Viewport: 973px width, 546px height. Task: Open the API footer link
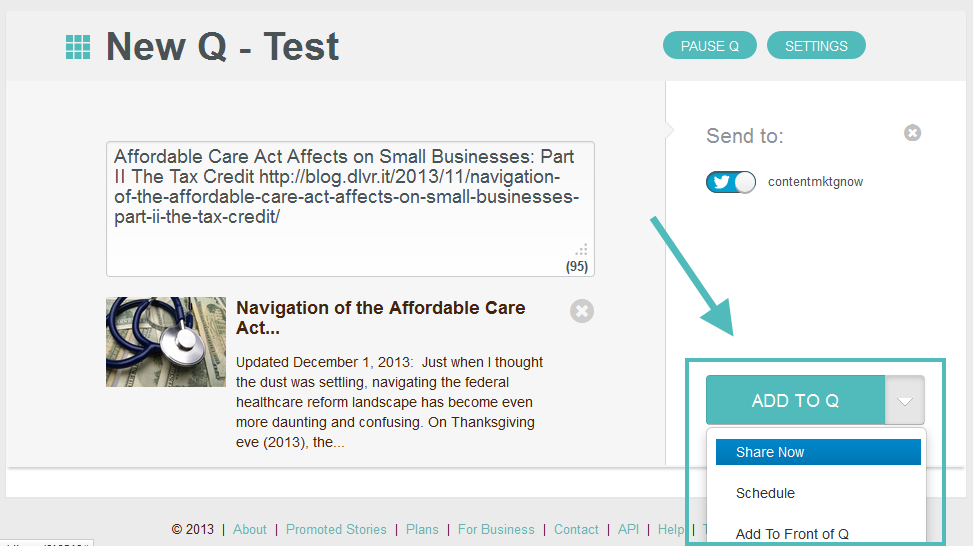point(628,529)
